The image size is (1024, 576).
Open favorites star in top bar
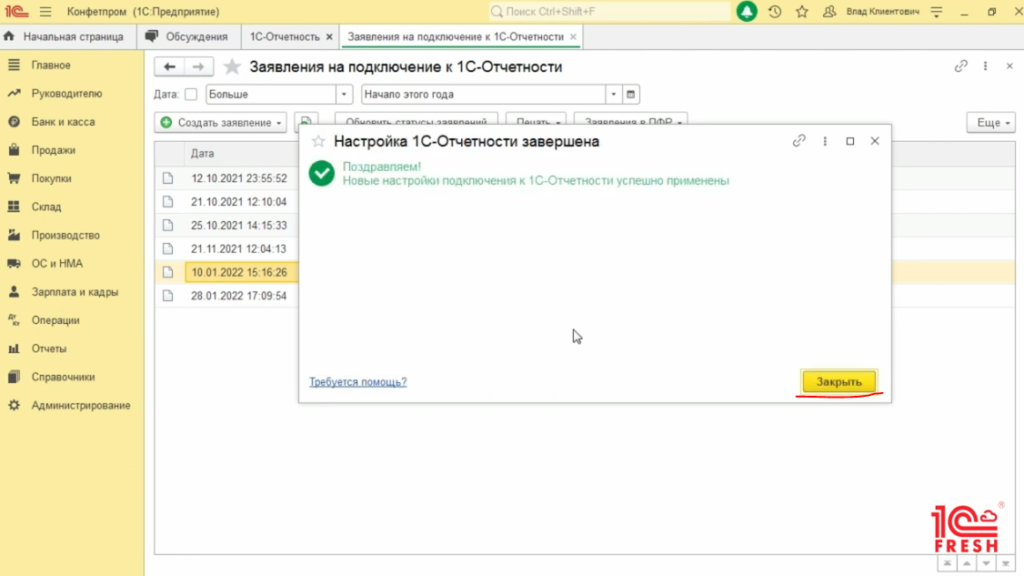click(802, 12)
